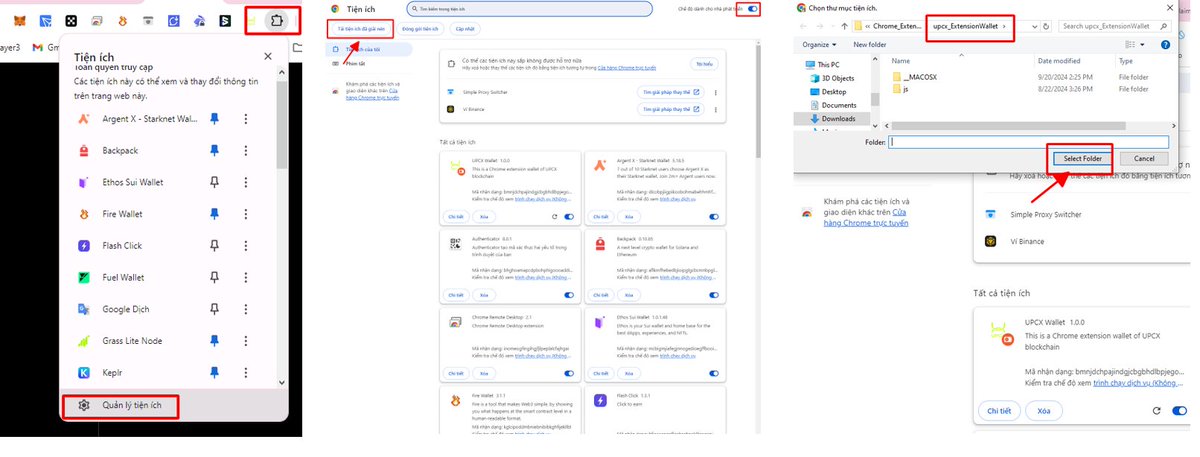Viewport: 1200px width, 457px height.
Task: Open more options for Fuel Wallet
Action: click(247, 277)
